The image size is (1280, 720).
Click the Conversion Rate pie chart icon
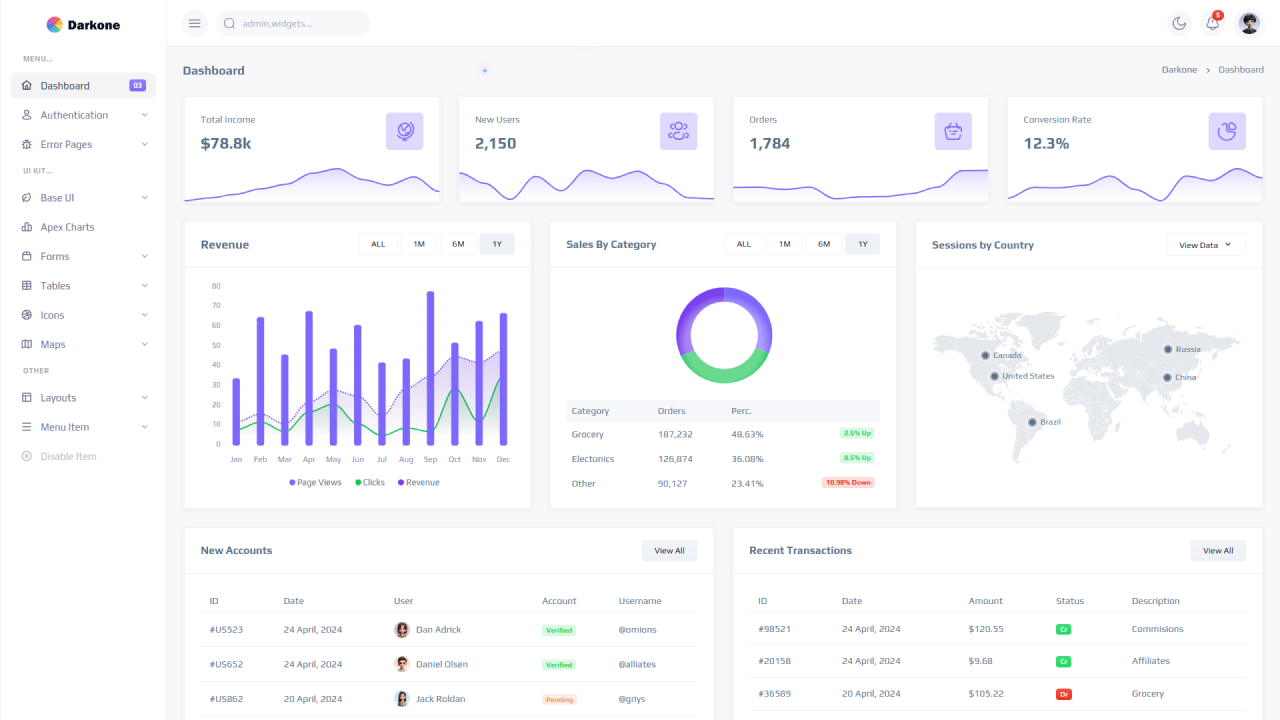click(1226, 130)
